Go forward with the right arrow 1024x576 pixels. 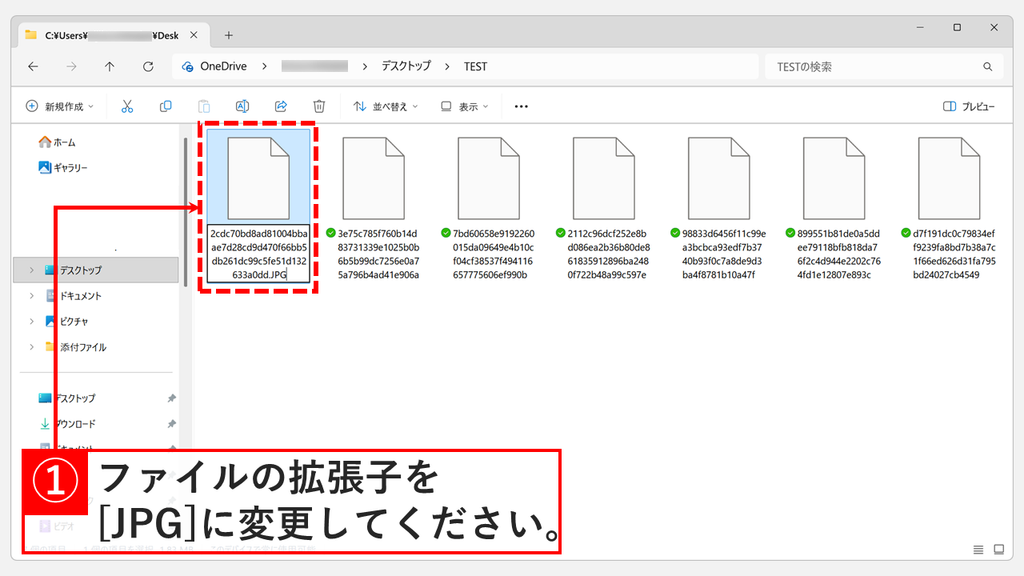(x=71, y=67)
